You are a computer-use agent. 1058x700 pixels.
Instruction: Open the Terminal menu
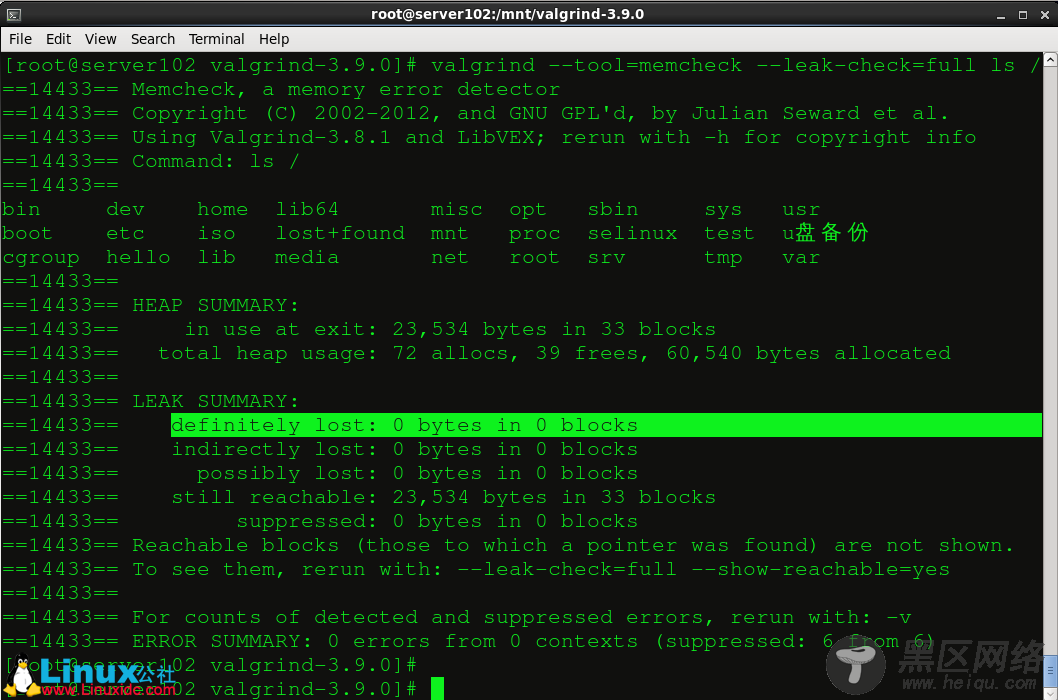click(217, 39)
